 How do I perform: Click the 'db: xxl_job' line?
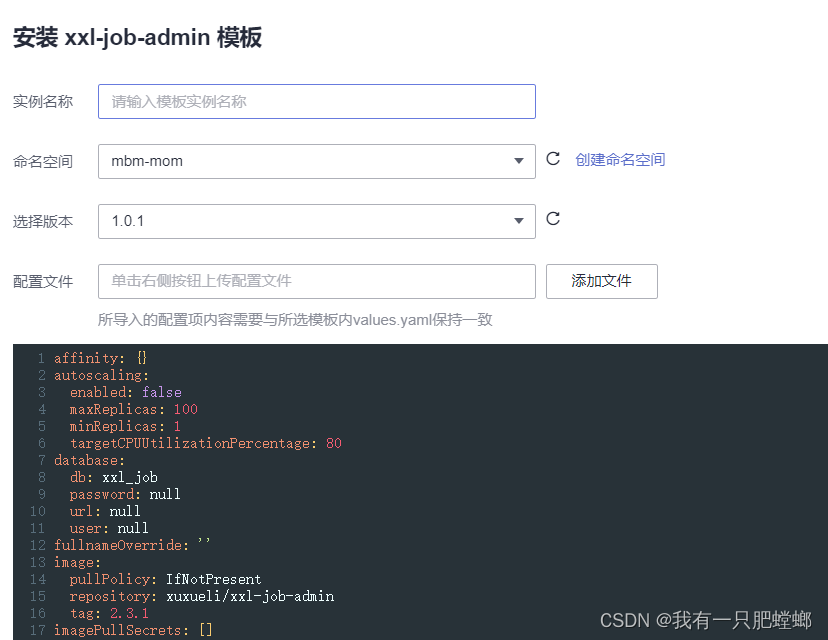(x=114, y=477)
